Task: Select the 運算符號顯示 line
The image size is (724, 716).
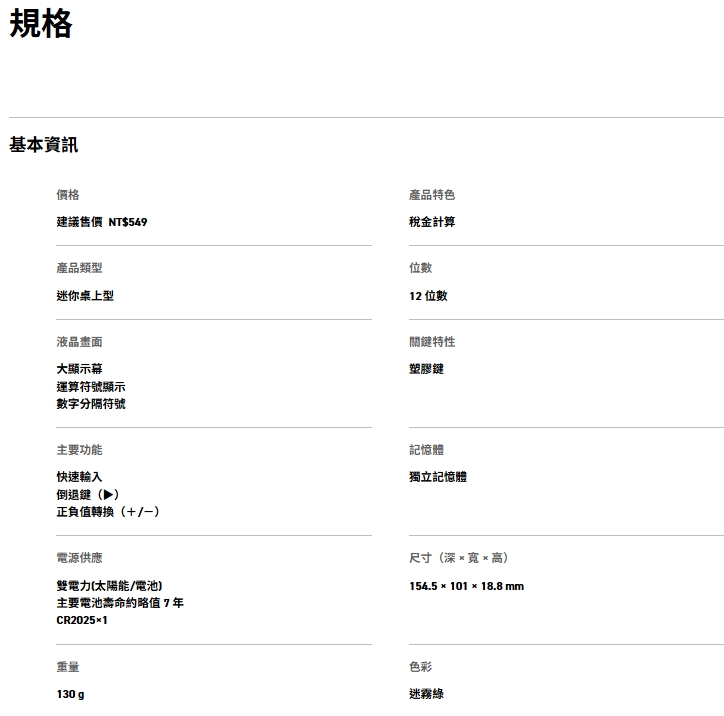Action: pyautogui.click(x=91, y=387)
